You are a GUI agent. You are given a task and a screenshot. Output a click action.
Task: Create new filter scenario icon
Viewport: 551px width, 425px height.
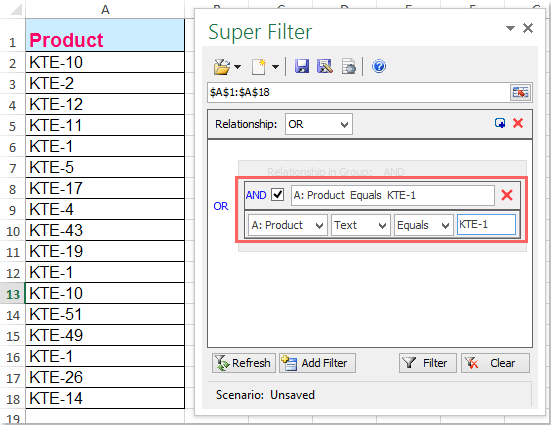[259, 66]
